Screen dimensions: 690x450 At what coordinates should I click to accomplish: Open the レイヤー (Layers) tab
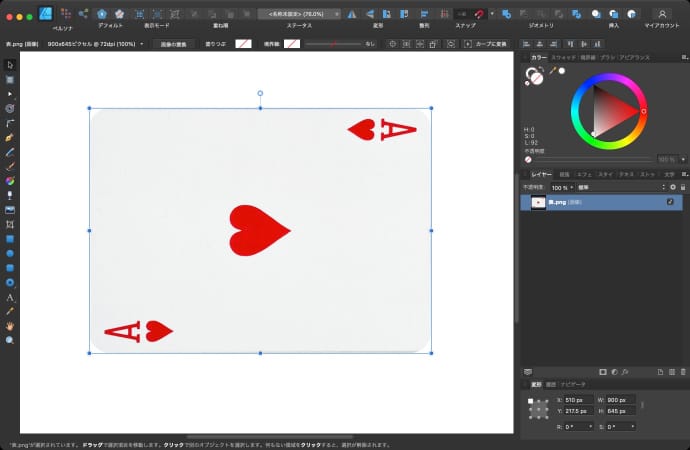click(540, 174)
